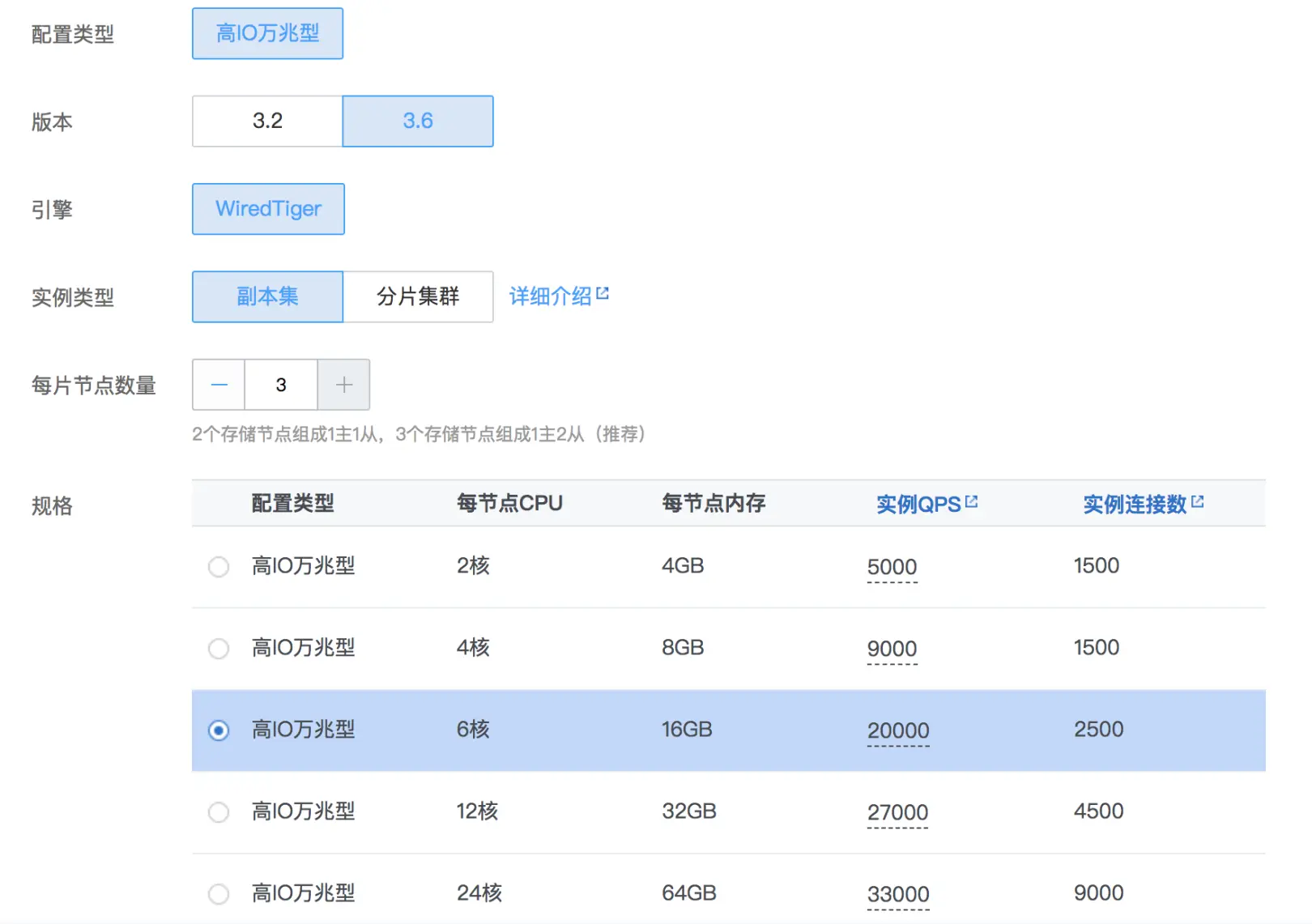Click the 2500 connections value

coord(1098,730)
